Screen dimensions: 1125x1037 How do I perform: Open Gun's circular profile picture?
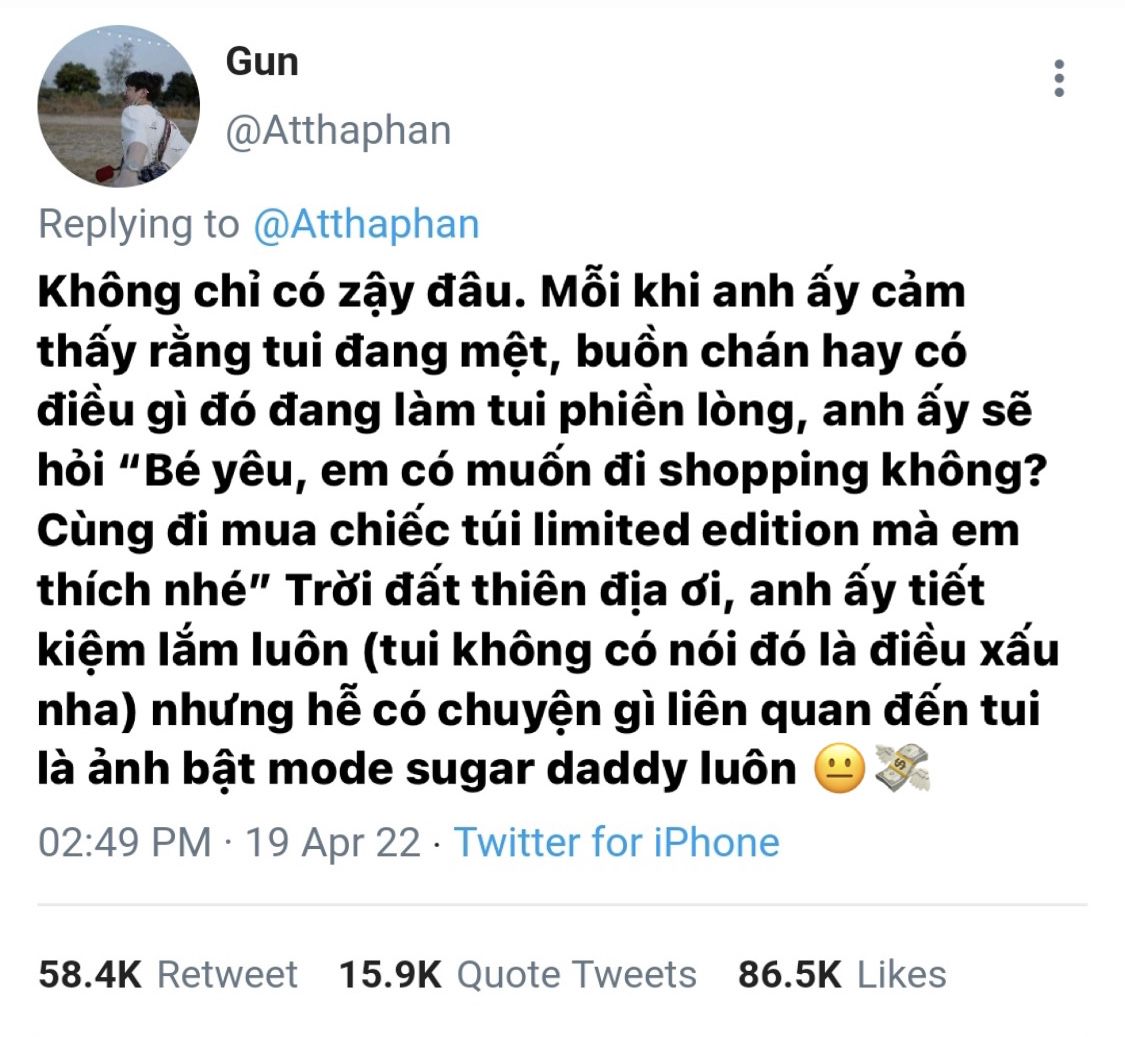pos(118,106)
